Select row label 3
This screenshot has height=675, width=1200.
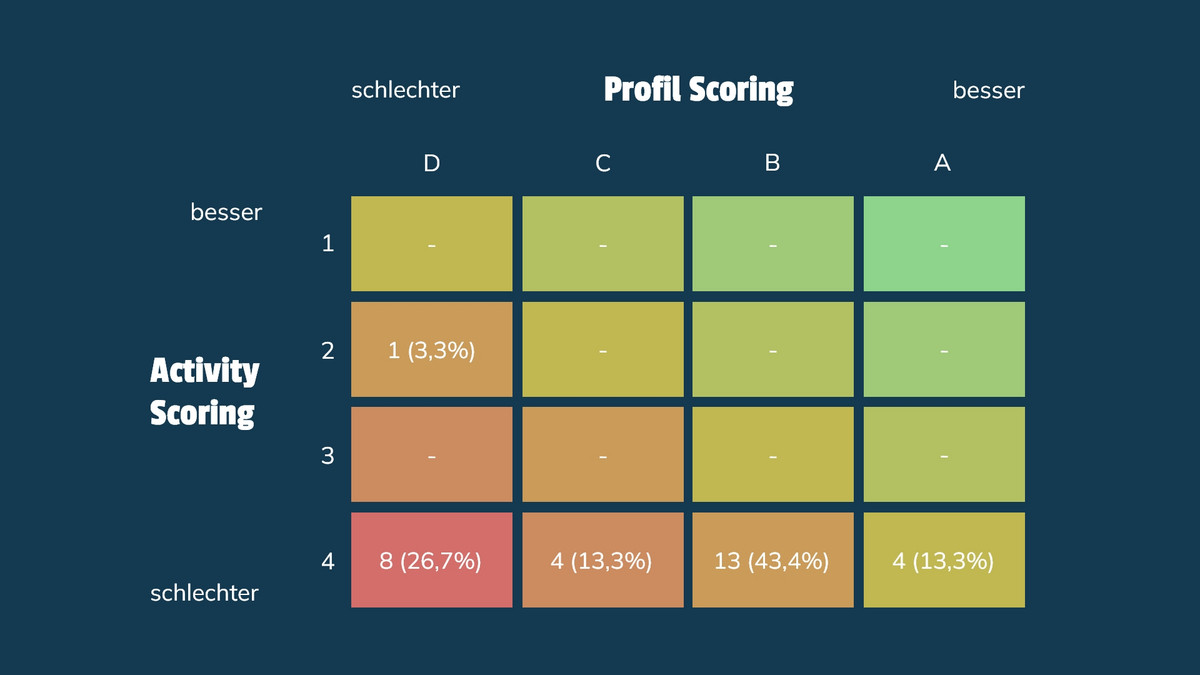pos(328,456)
